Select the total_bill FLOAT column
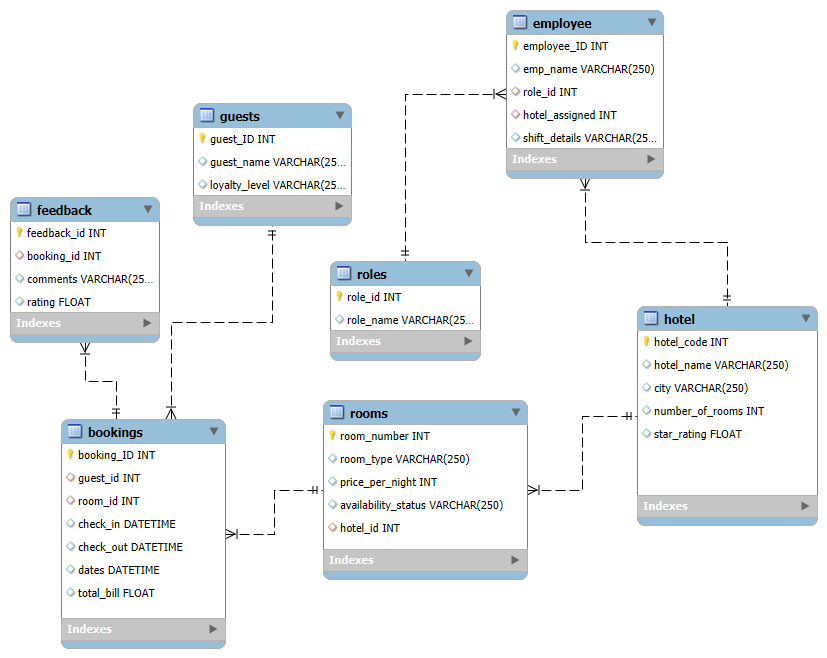827x658 pixels. coord(116,593)
